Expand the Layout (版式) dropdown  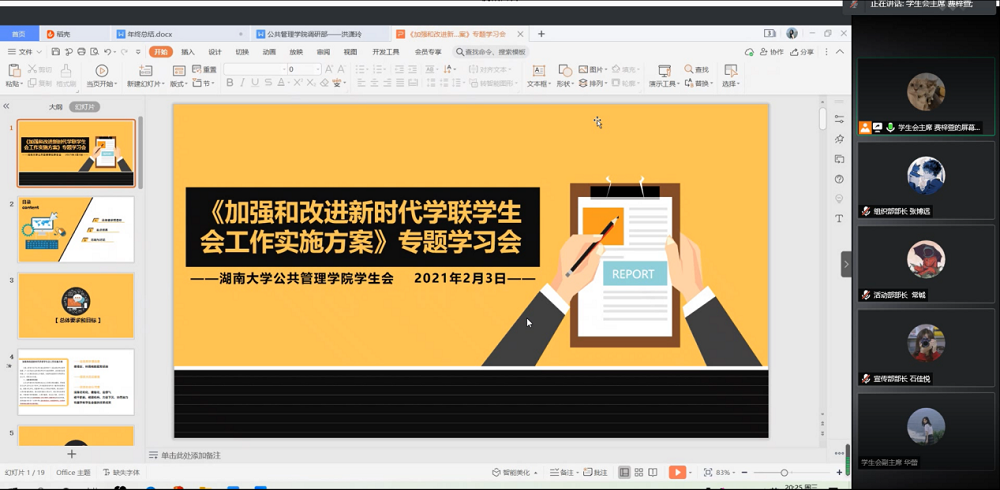pyautogui.click(x=179, y=84)
